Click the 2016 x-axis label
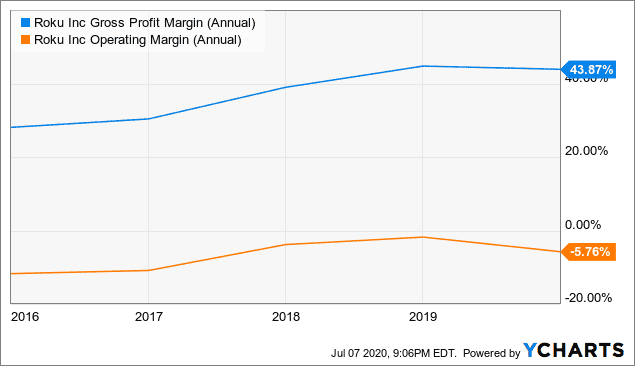Viewport: 635px width, 366px height. [x=25, y=317]
